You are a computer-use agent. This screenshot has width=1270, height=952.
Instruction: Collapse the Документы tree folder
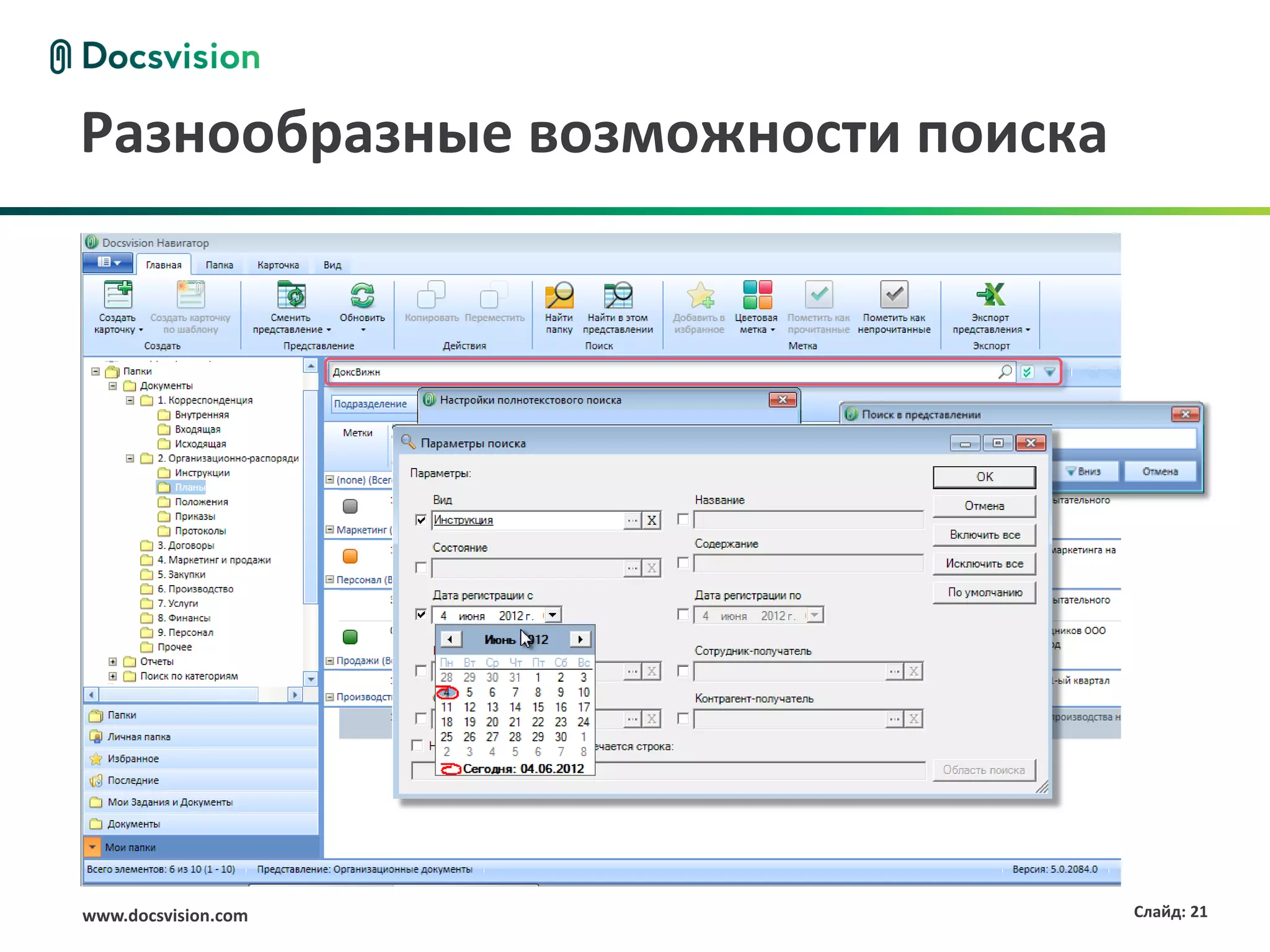click(113, 386)
